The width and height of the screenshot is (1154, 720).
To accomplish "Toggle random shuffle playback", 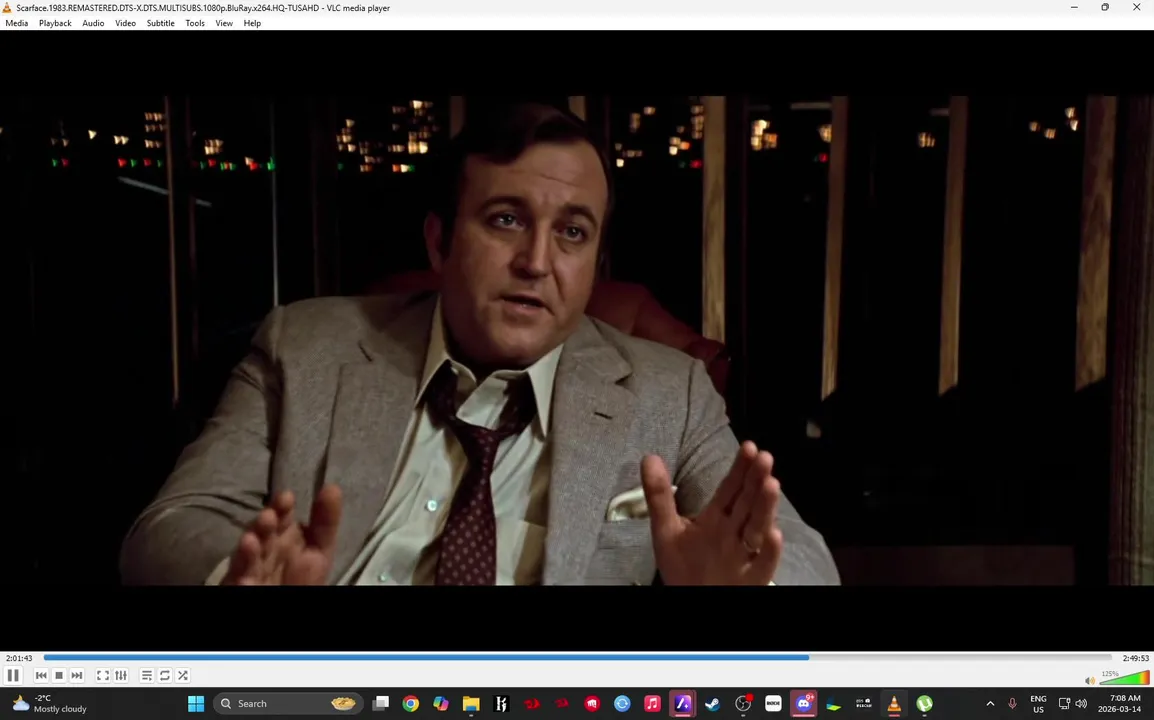I will click(x=183, y=675).
